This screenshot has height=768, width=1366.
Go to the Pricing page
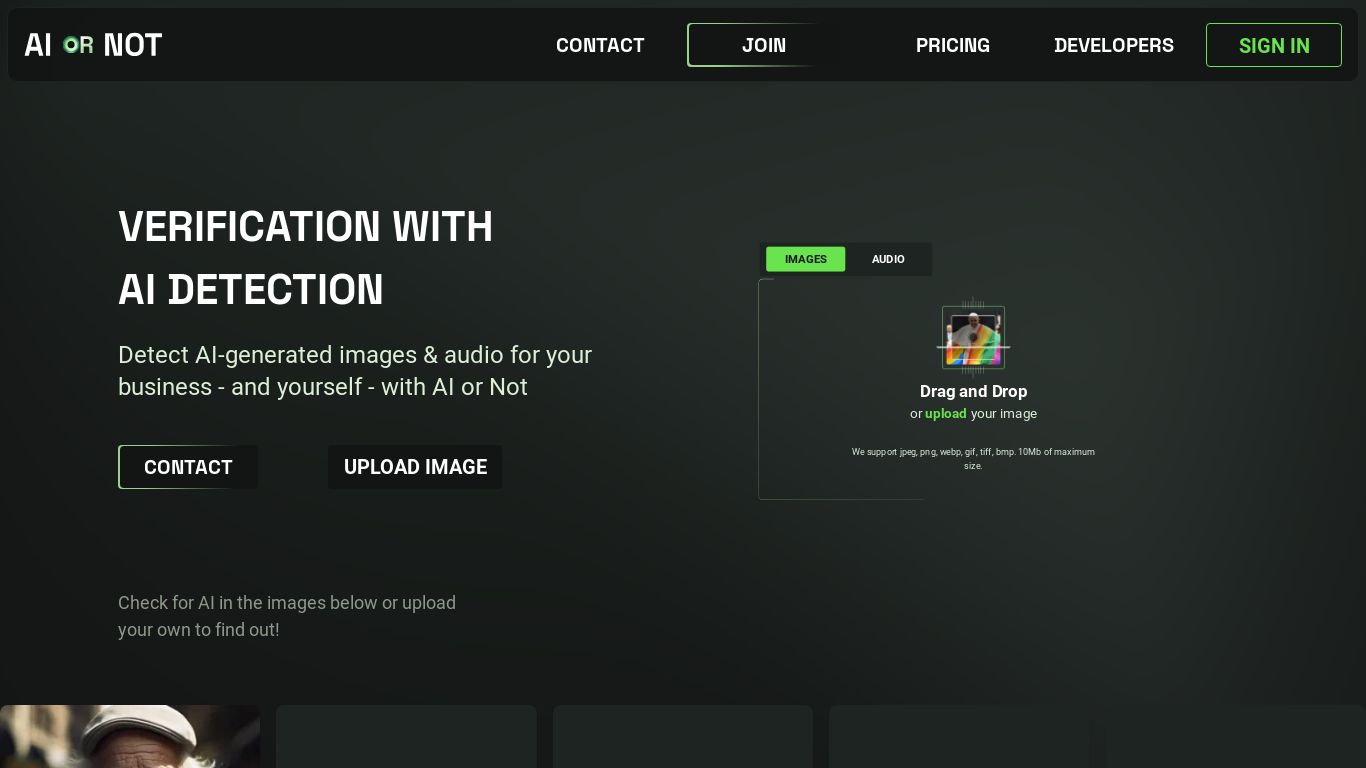953,45
